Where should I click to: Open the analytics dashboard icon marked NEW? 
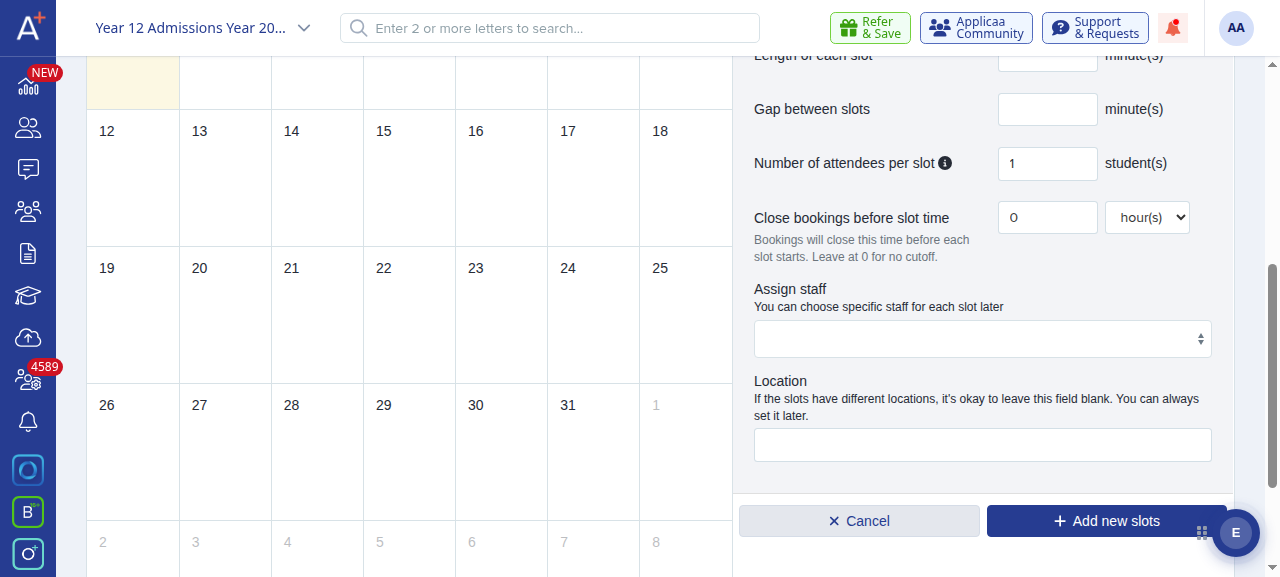28,86
